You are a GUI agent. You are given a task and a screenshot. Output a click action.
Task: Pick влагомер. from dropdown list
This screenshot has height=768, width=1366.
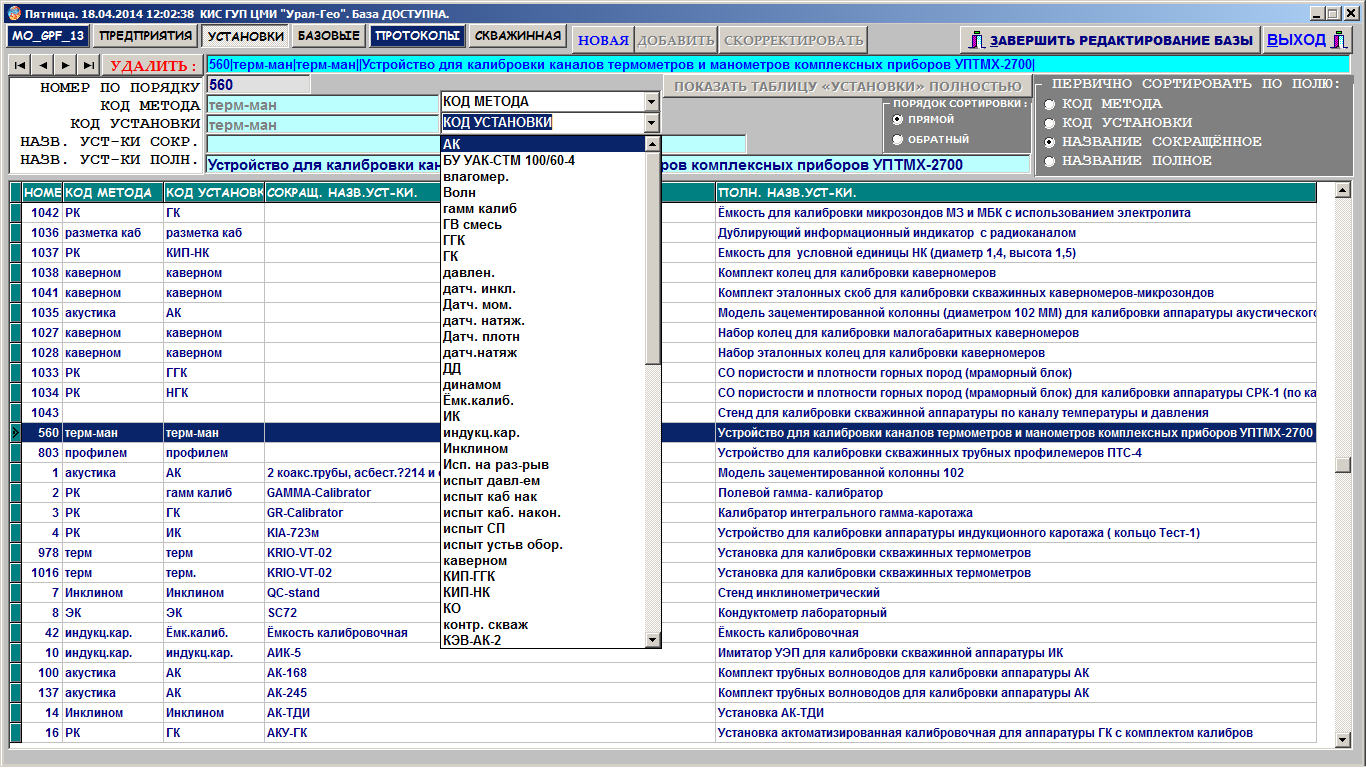(543, 177)
